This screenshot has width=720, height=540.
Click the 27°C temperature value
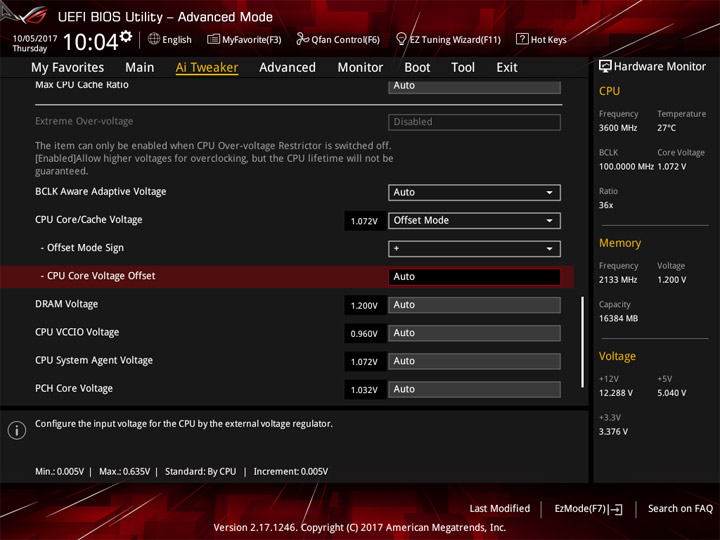tap(666, 128)
